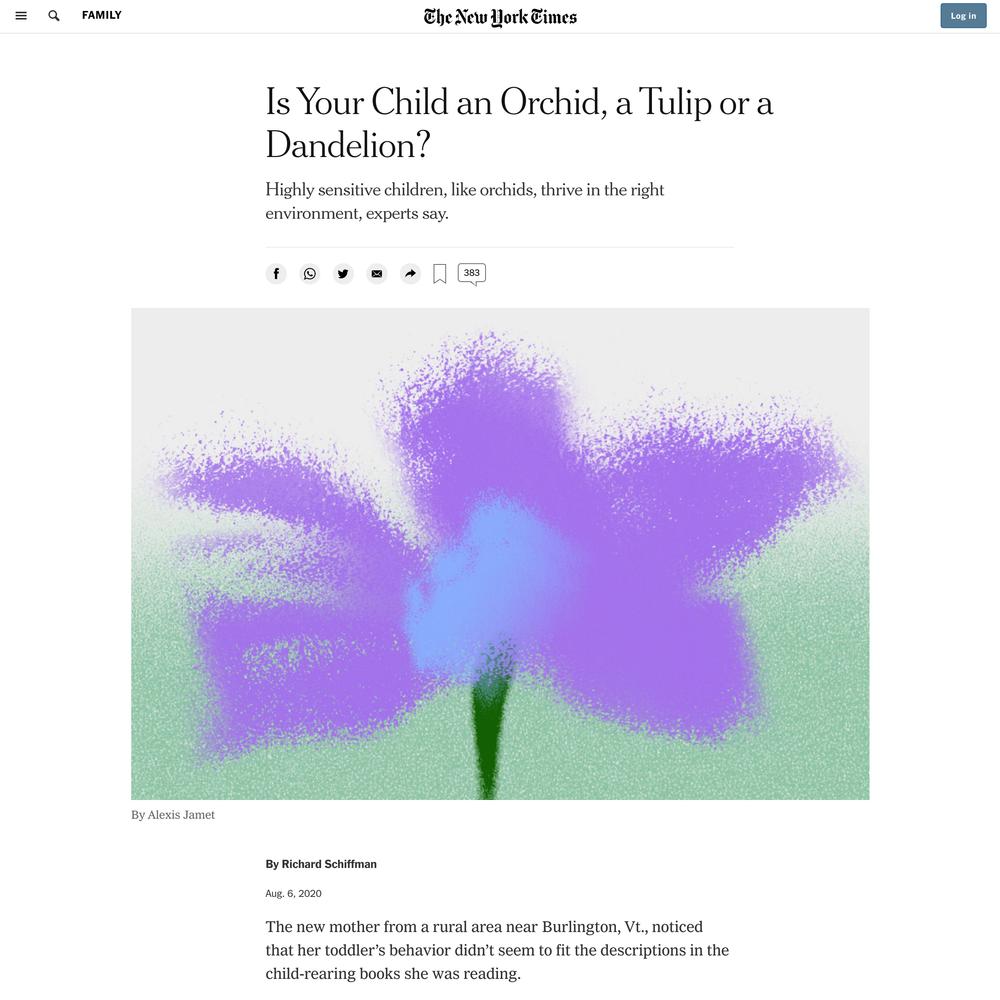Click the 'By Alexis Jamet' image credit
The image size is (1000, 1000).
click(173, 815)
